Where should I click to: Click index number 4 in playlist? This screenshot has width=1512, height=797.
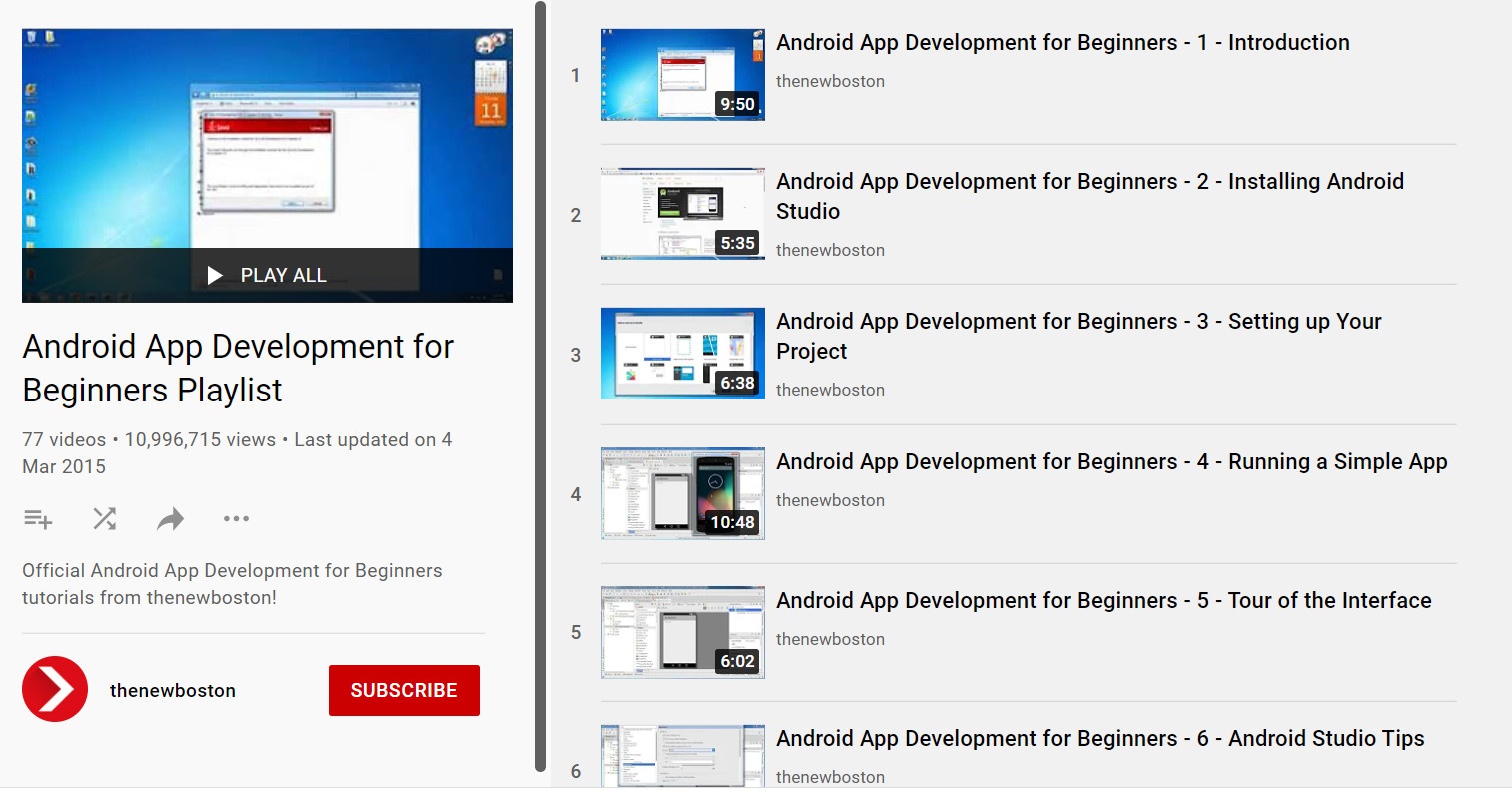[575, 494]
